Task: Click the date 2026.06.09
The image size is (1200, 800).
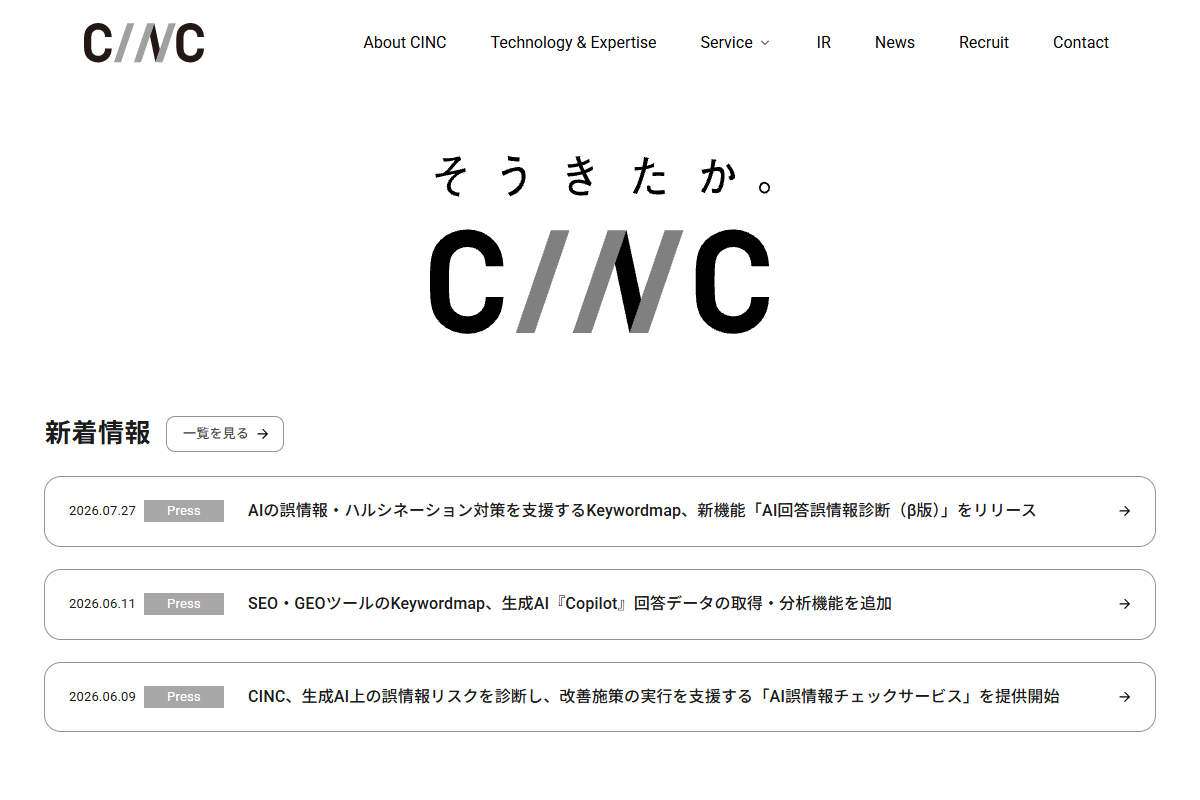Action: pyautogui.click(x=102, y=697)
